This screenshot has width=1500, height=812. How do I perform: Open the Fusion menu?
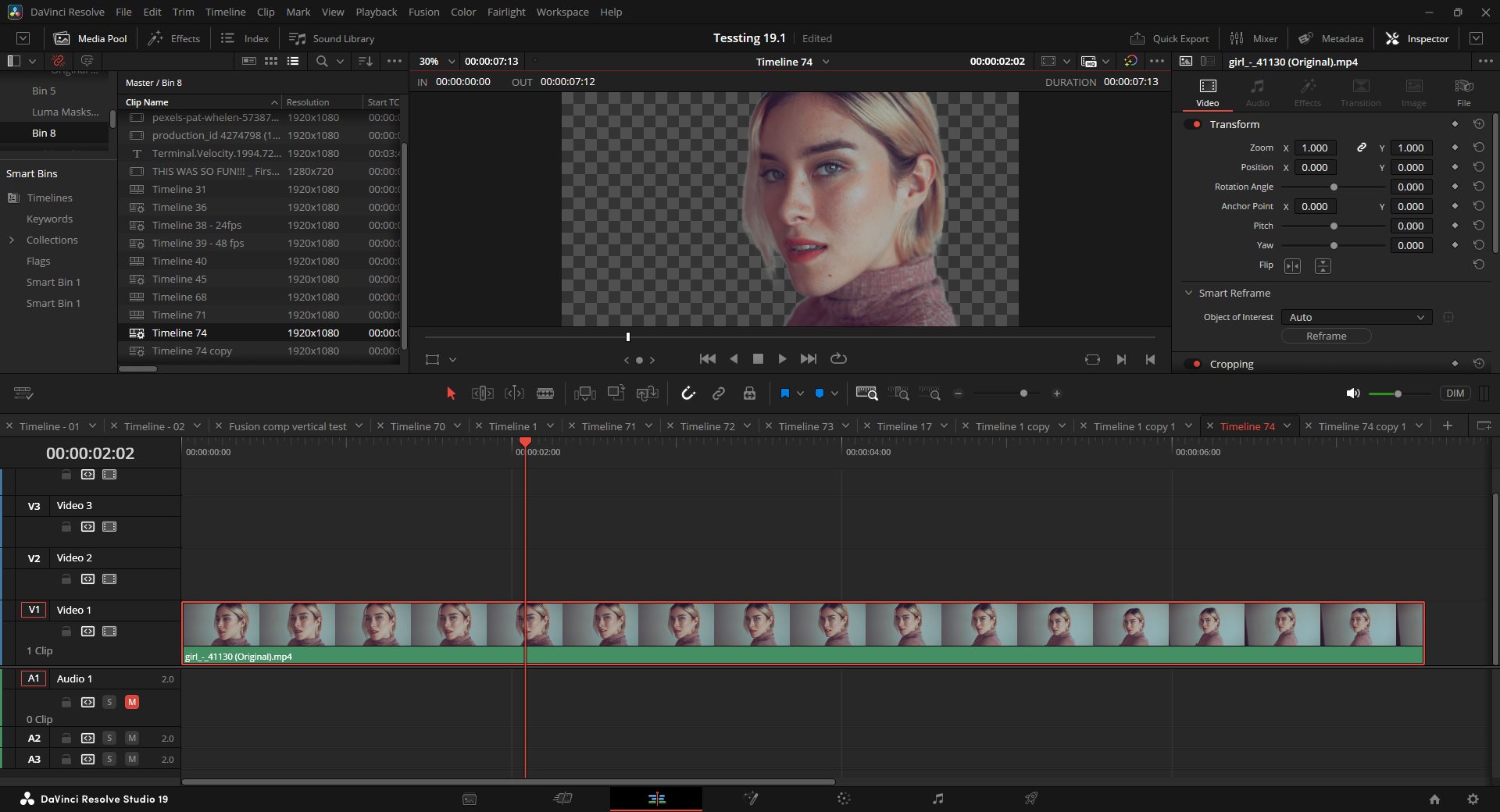click(423, 12)
